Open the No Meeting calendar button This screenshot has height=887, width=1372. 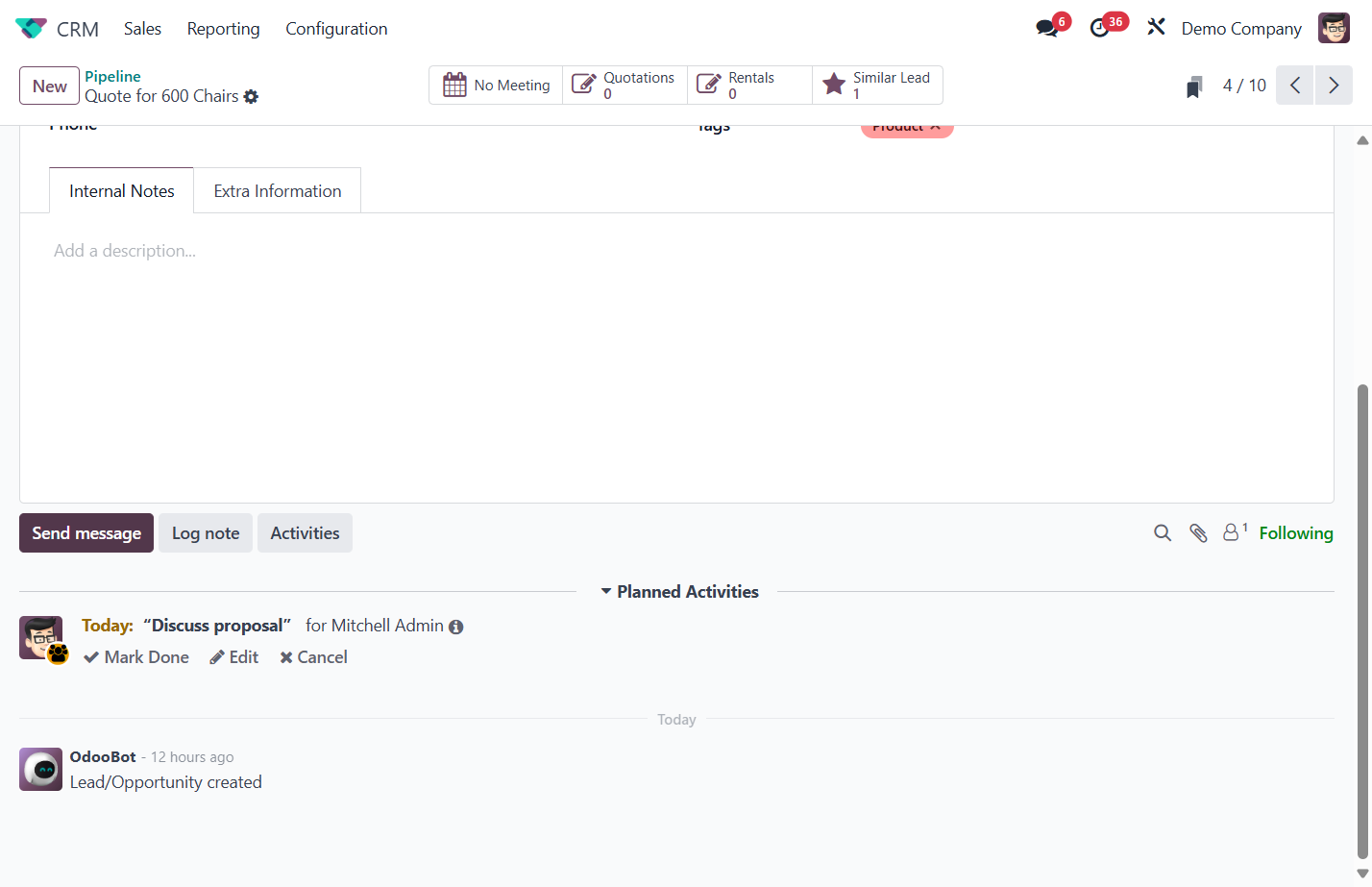496,86
